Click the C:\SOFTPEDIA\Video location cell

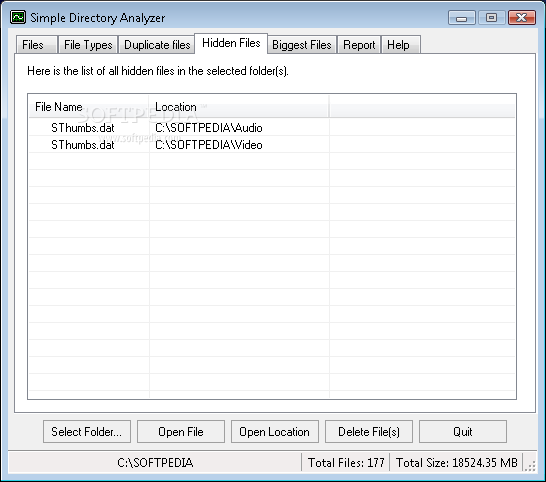tap(209, 145)
